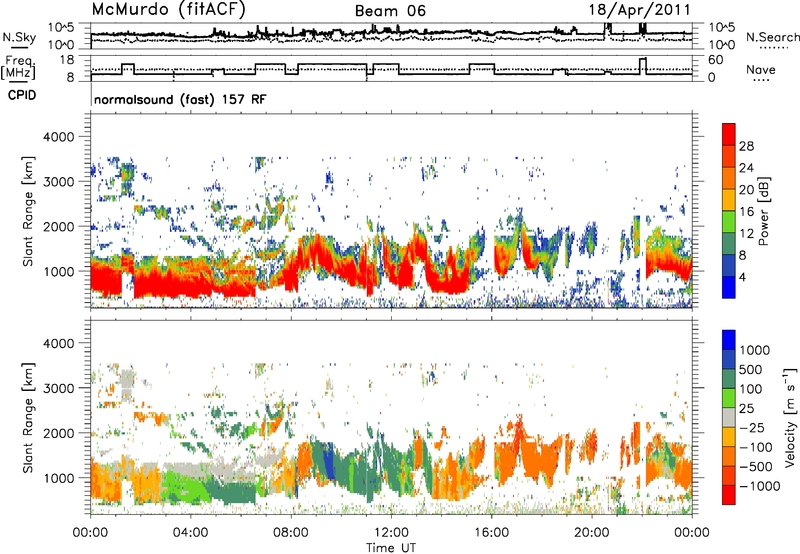Screen dimensions: 800x554
Task: Click the 'Nave' legend label
Action: 761,69
